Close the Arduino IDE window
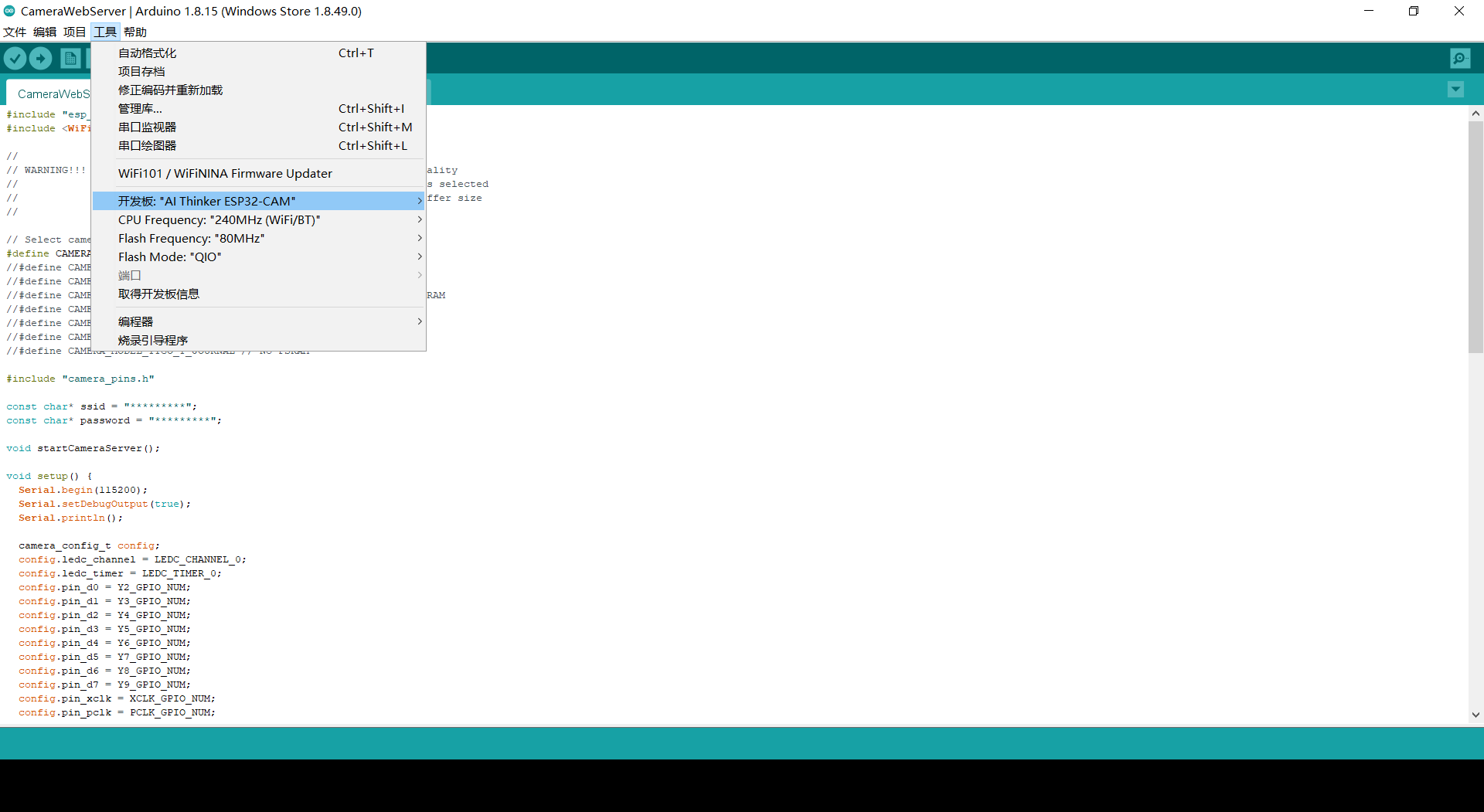 (1459, 11)
